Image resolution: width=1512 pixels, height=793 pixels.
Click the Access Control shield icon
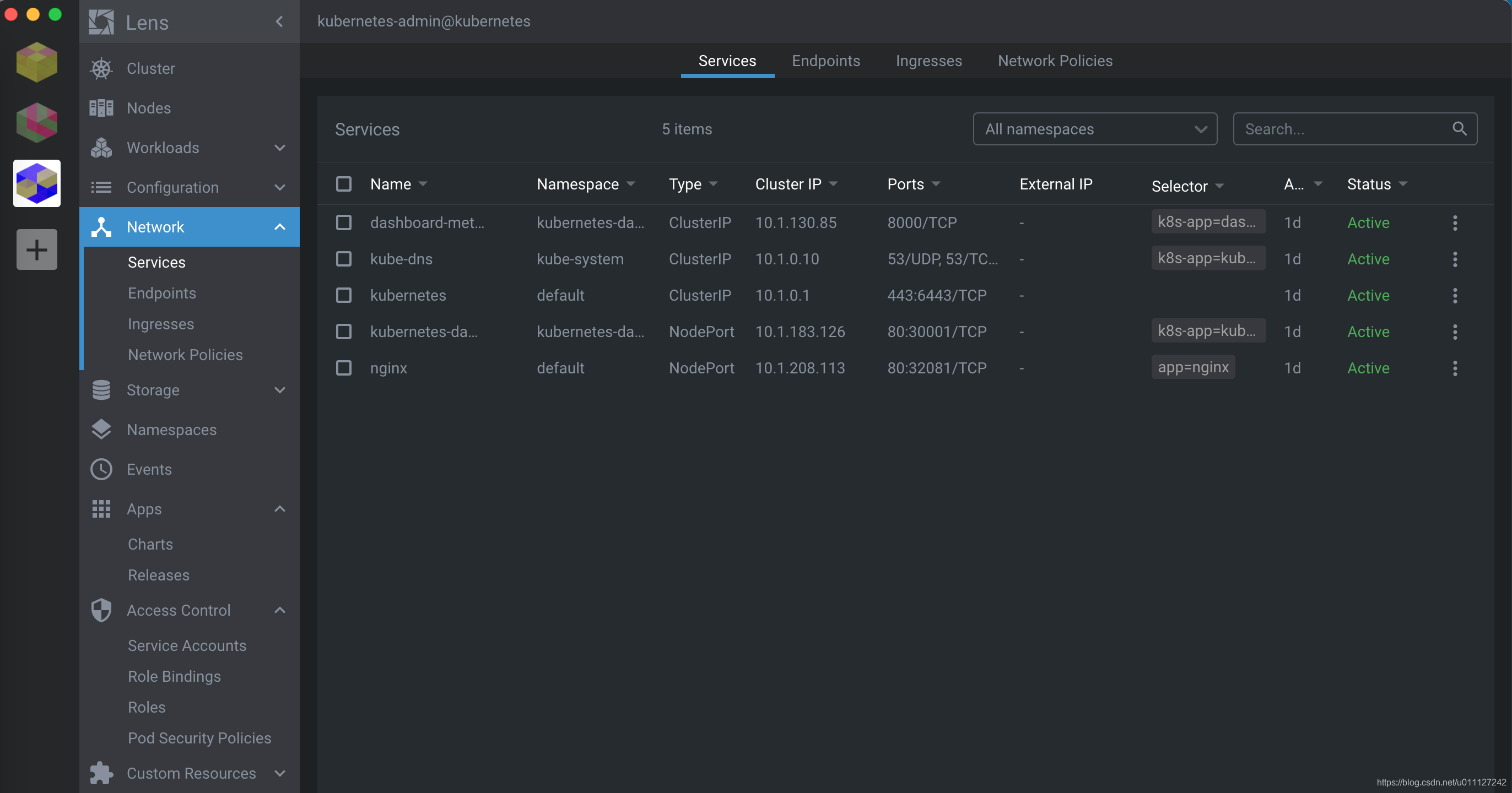point(101,610)
